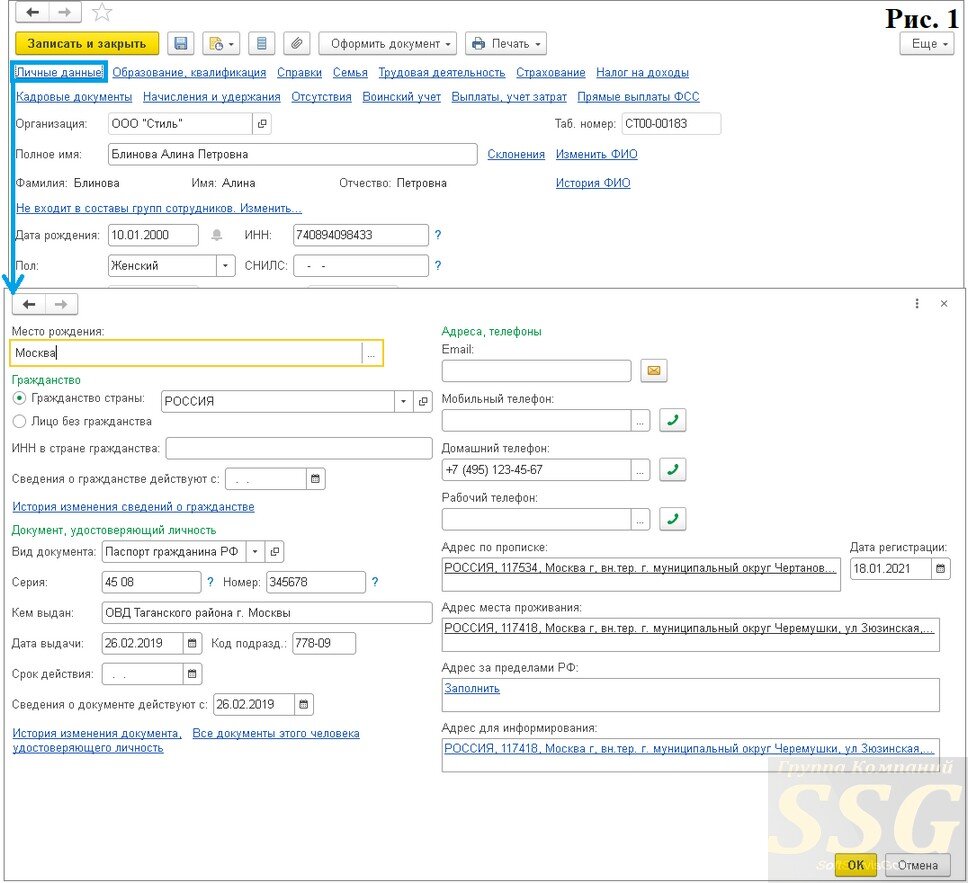Open Паспорт гражданина РФ document type card
This screenshot has width=968, height=883.
(x=275, y=551)
